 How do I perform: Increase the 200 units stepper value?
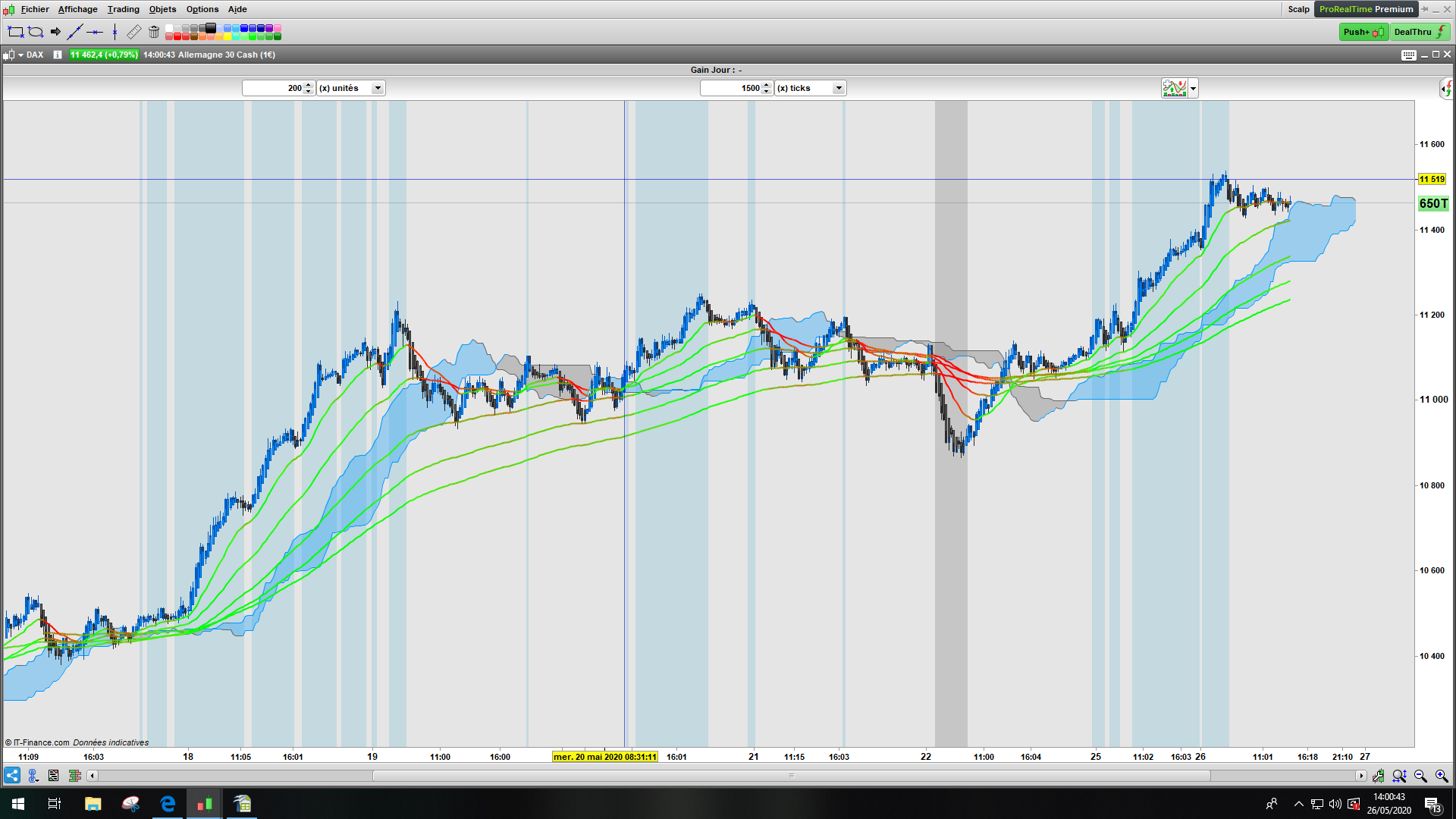click(x=309, y=85)
